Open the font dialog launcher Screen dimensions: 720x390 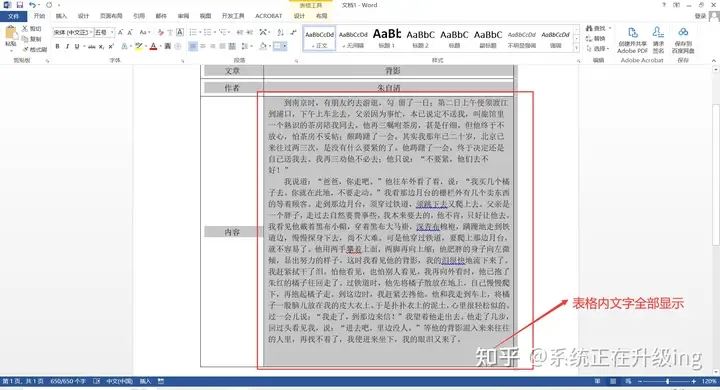point(183,61)
